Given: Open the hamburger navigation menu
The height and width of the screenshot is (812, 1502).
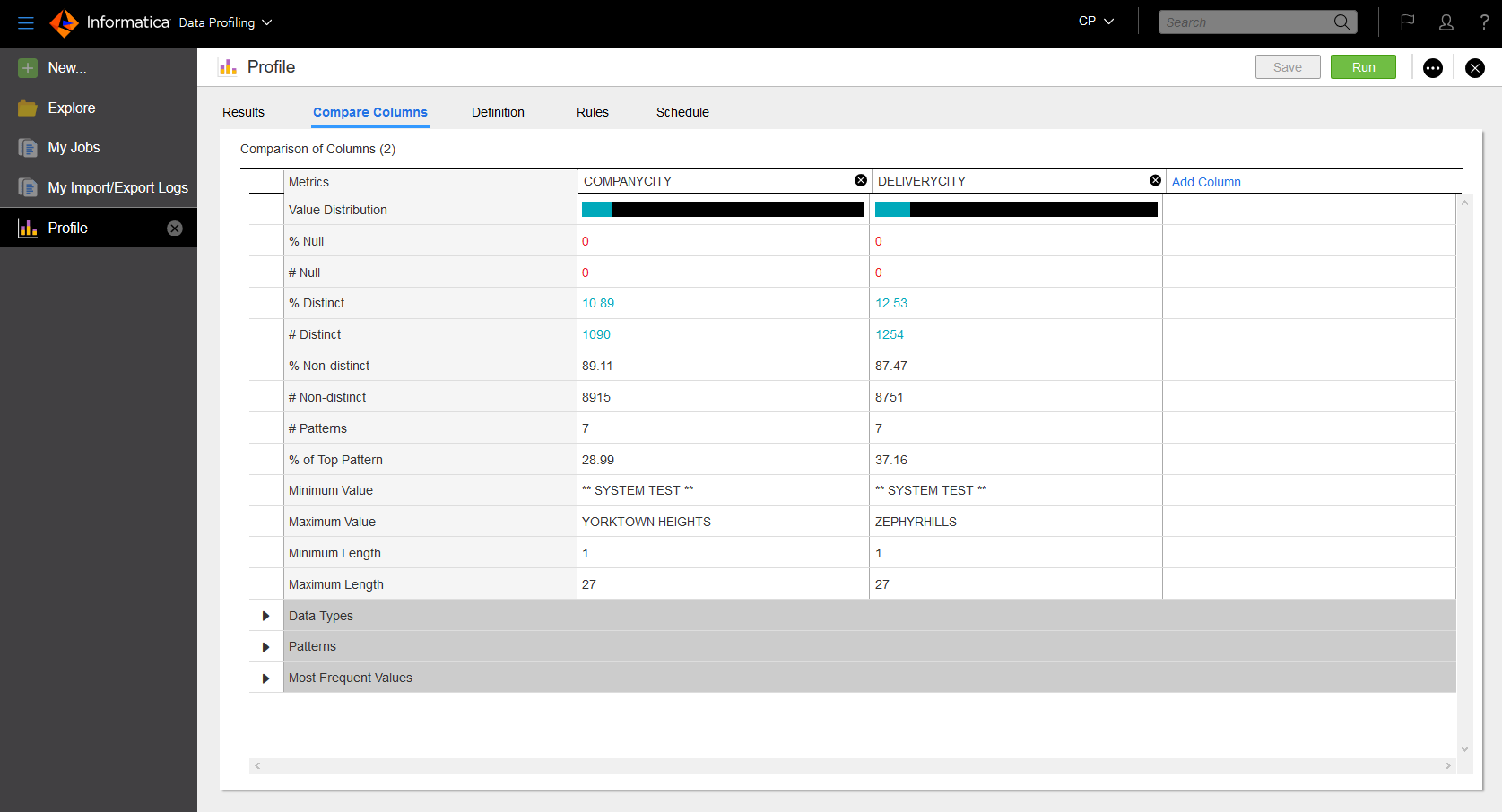Looking at the screenshot, I should (x=26, y=22).
